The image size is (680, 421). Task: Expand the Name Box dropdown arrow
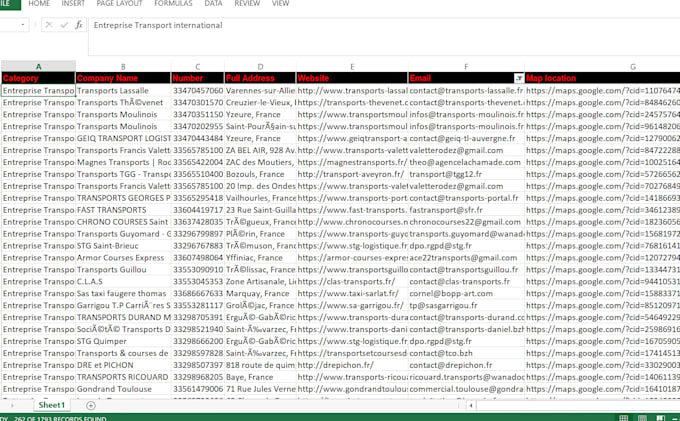(23, 25)
